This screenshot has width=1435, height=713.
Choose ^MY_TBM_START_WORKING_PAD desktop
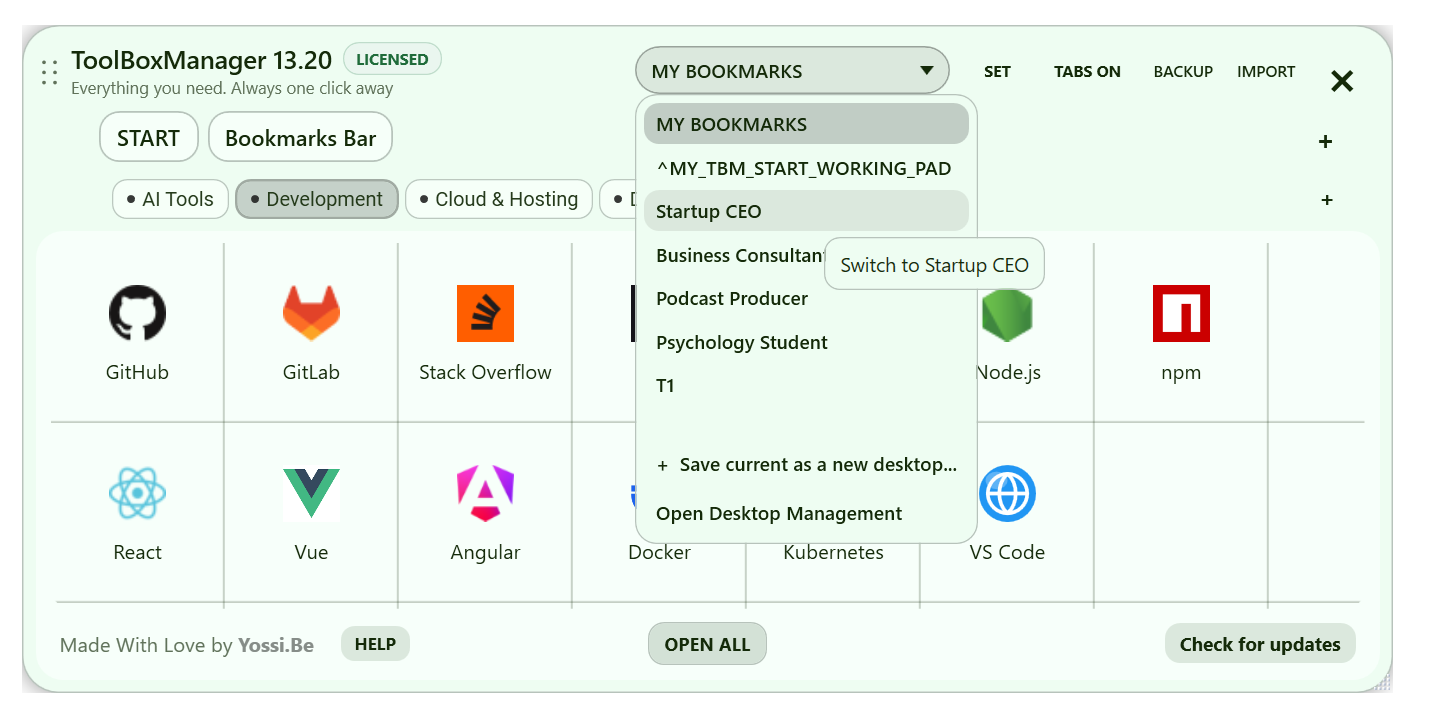pos(806,168)
